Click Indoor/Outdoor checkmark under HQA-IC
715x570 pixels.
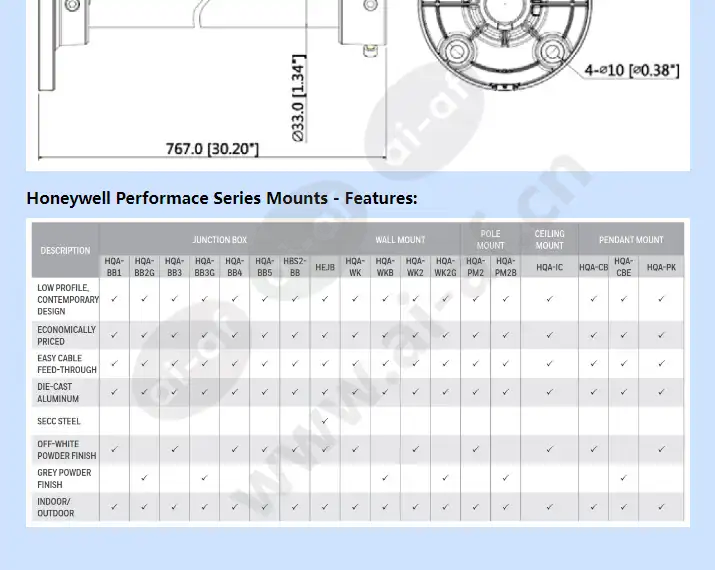(549, 507)
